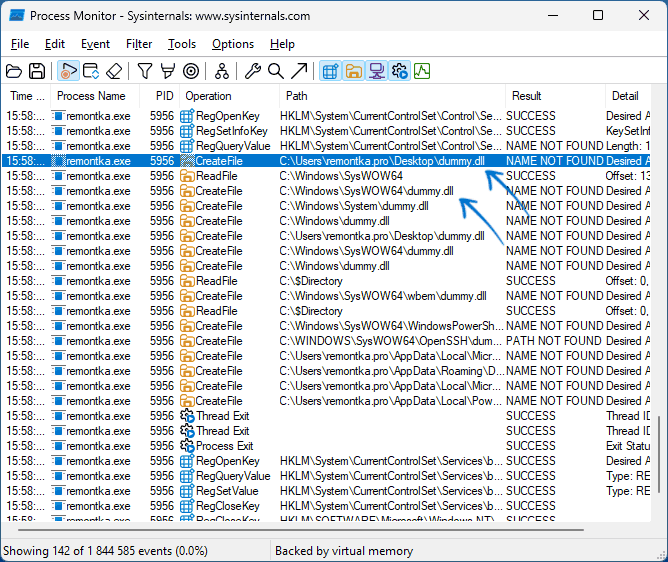668x562 pixels.
Task: Select the SysWOW64\wbem\dummy.dll row
Action: point(326,296)
